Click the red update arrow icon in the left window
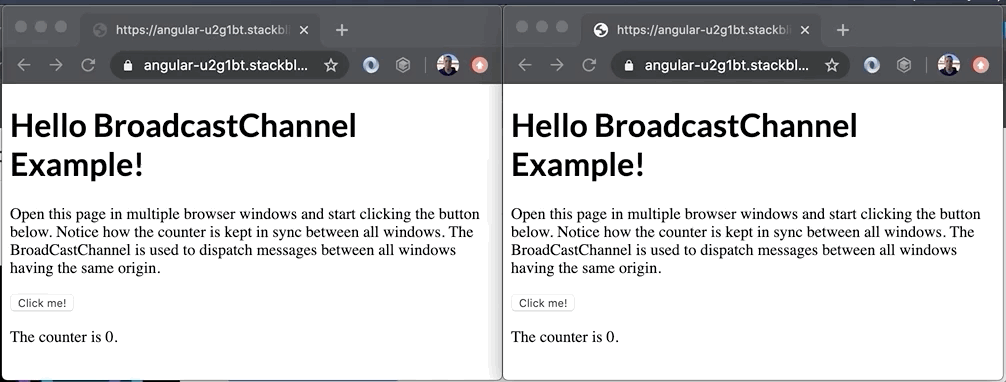1006x382 pixels. (479, 65)
